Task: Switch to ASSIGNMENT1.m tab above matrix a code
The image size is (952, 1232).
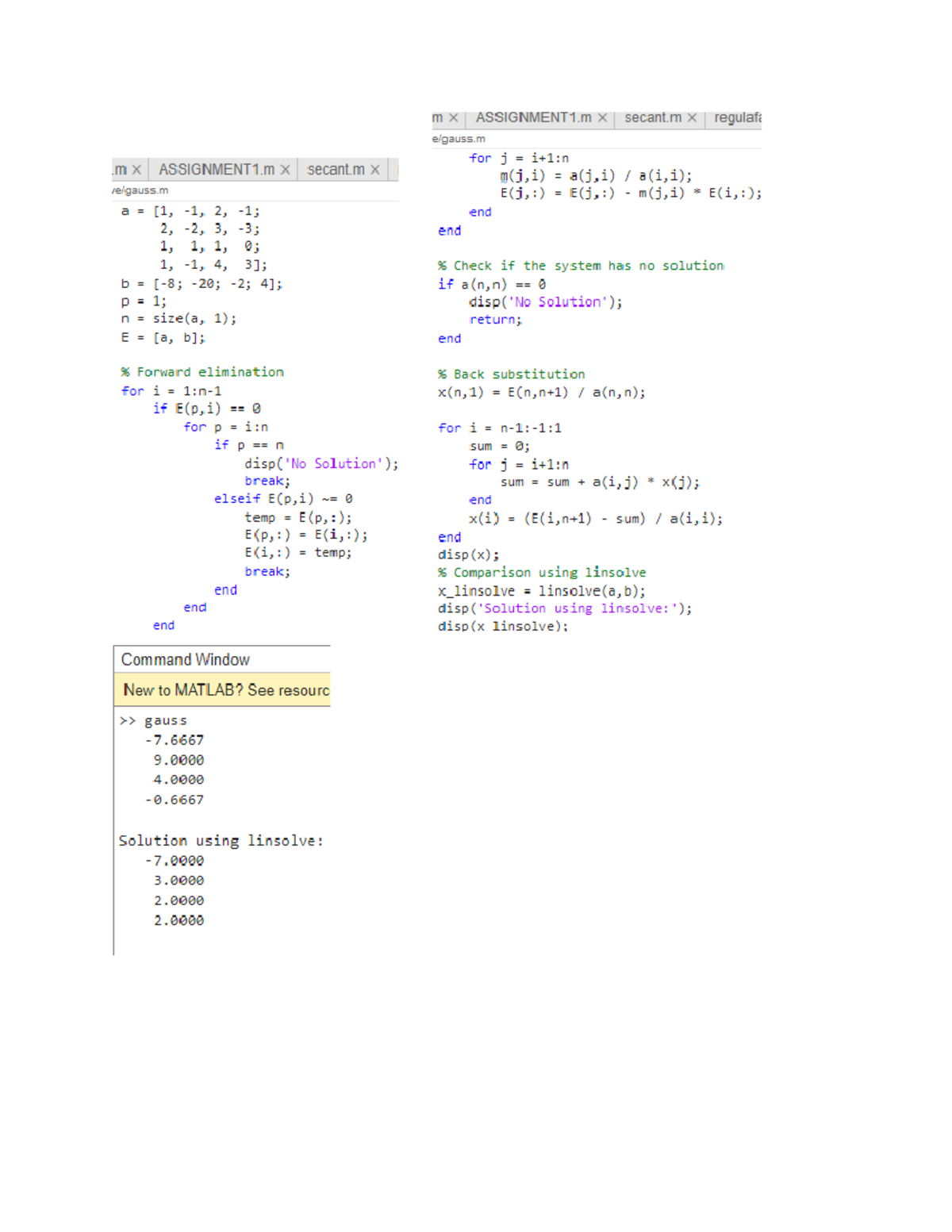Action: pos(216,170)
